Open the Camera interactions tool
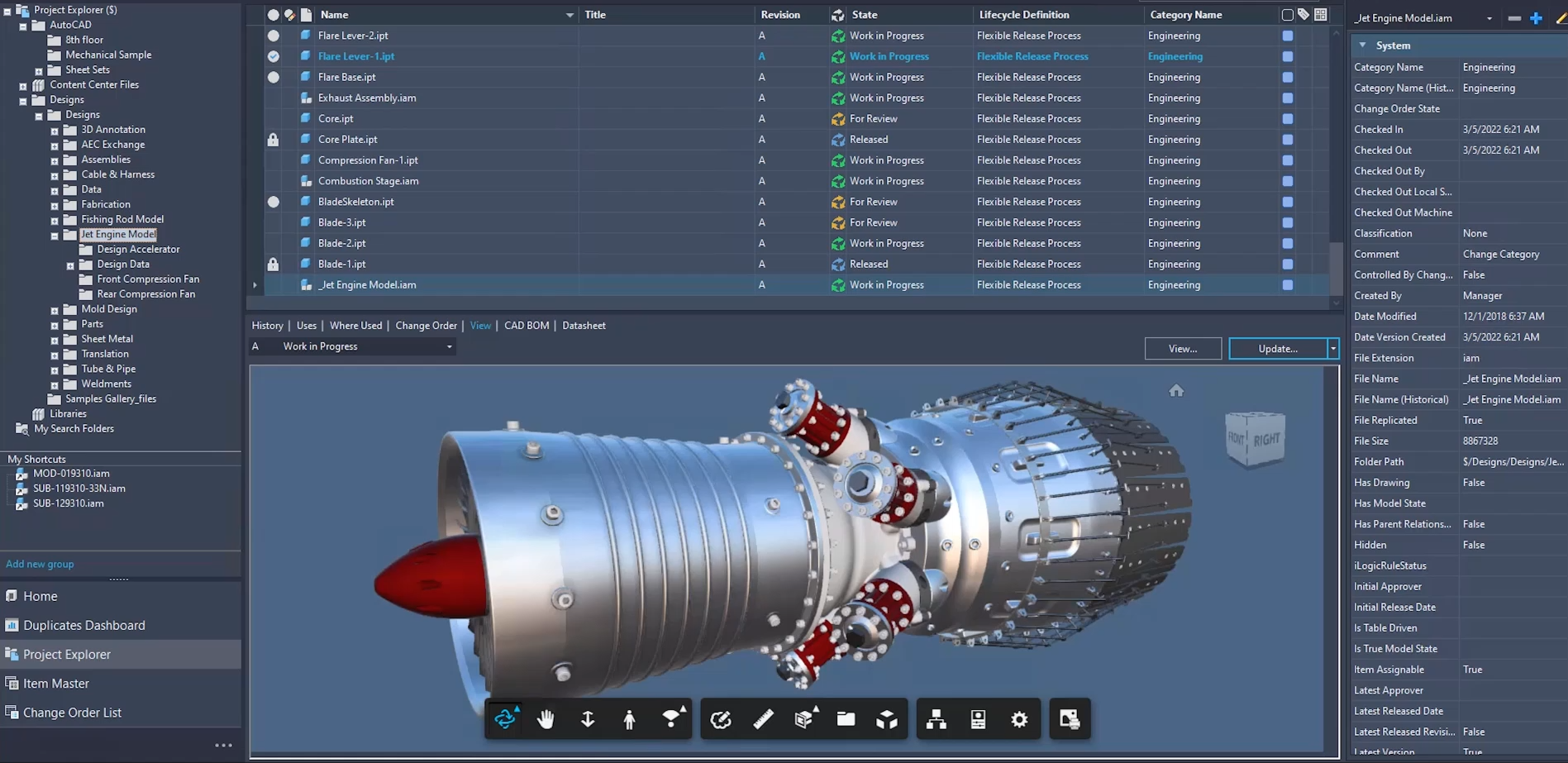1568x763 pixels. click(x=673, y=718)
